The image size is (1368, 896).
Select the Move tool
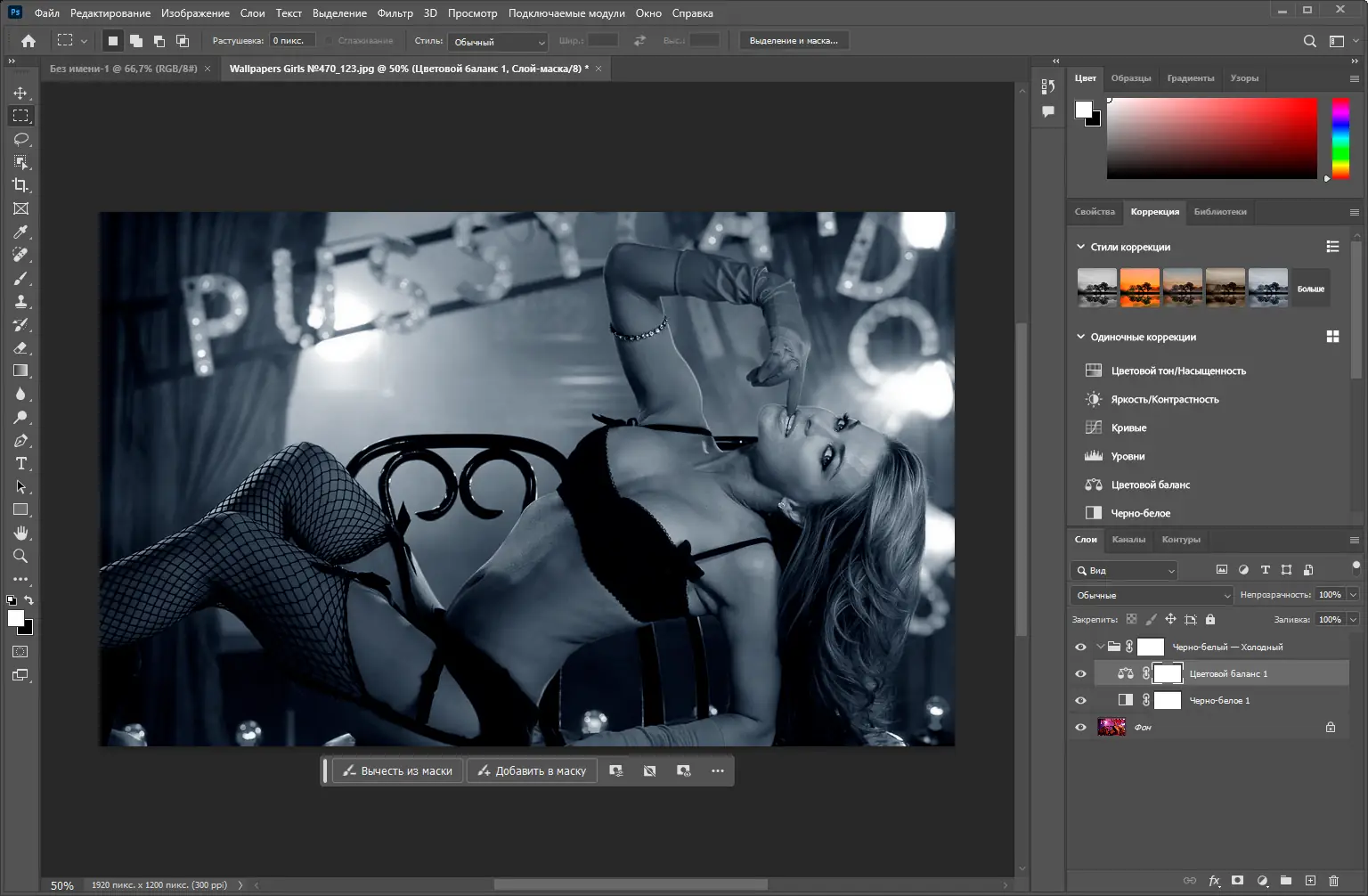pyautogui.click(x=20, y=93)
